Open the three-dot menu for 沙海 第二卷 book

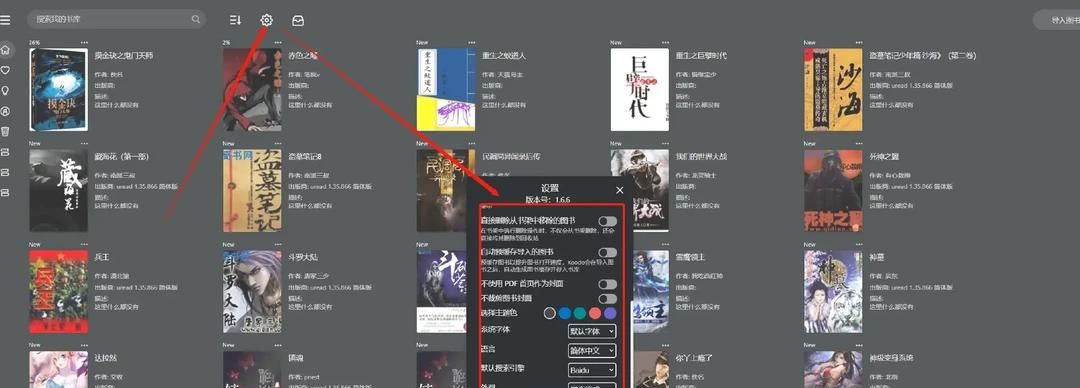(858, 43)
